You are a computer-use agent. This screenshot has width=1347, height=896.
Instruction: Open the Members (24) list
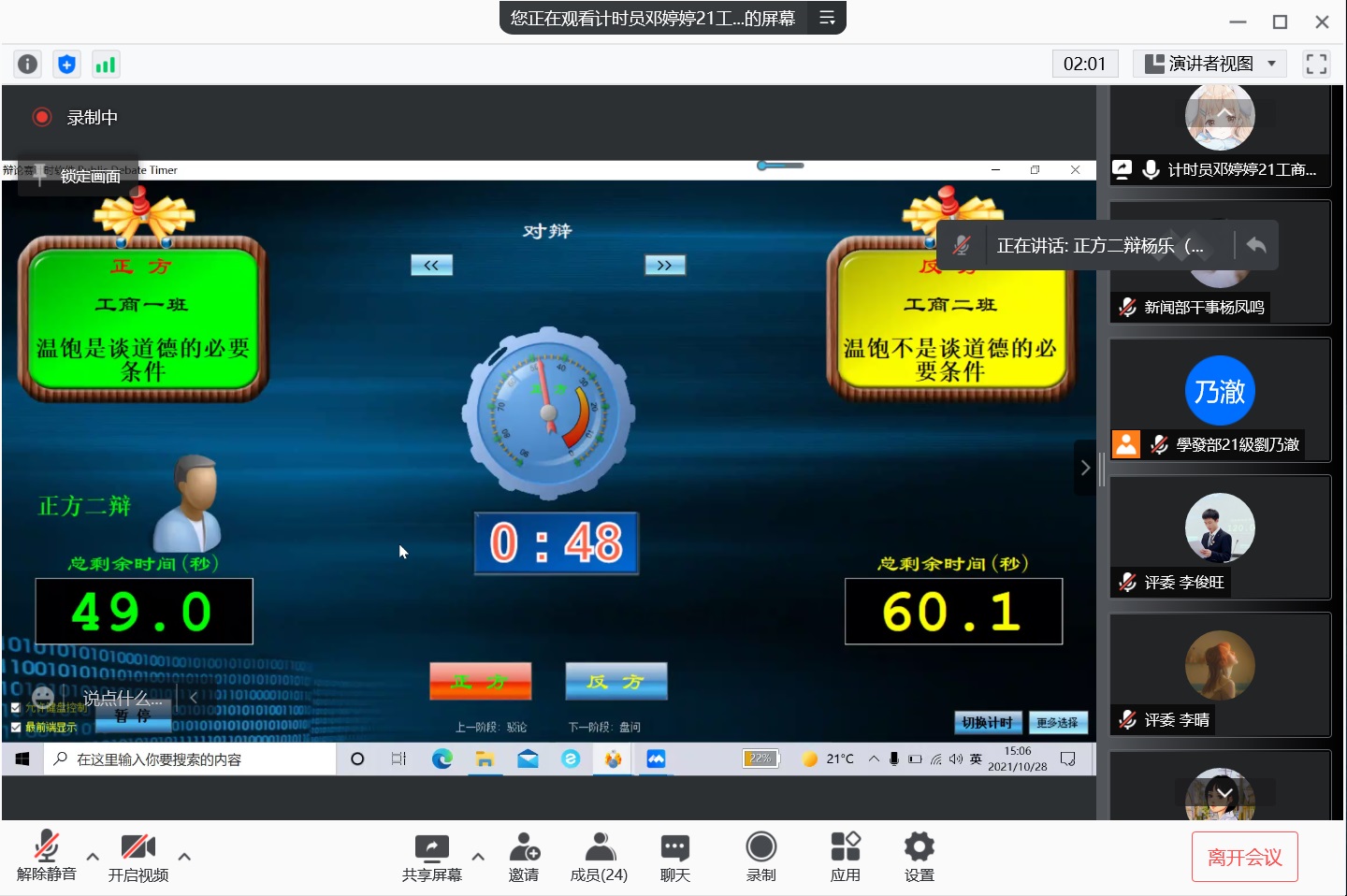[x=599, y=858]
